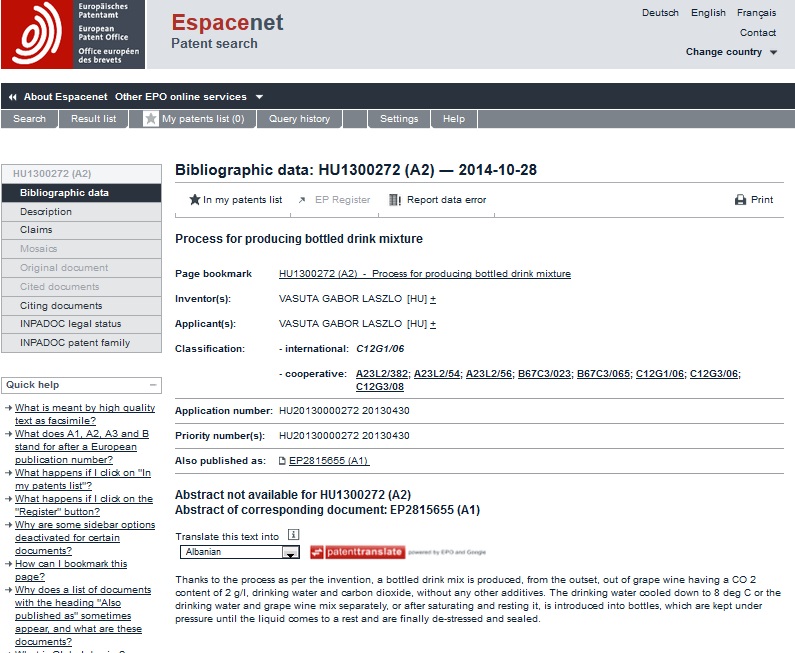This screenshot has width=795, height=653.
Task: Click the Report data error icon
Action: [395, 200]
